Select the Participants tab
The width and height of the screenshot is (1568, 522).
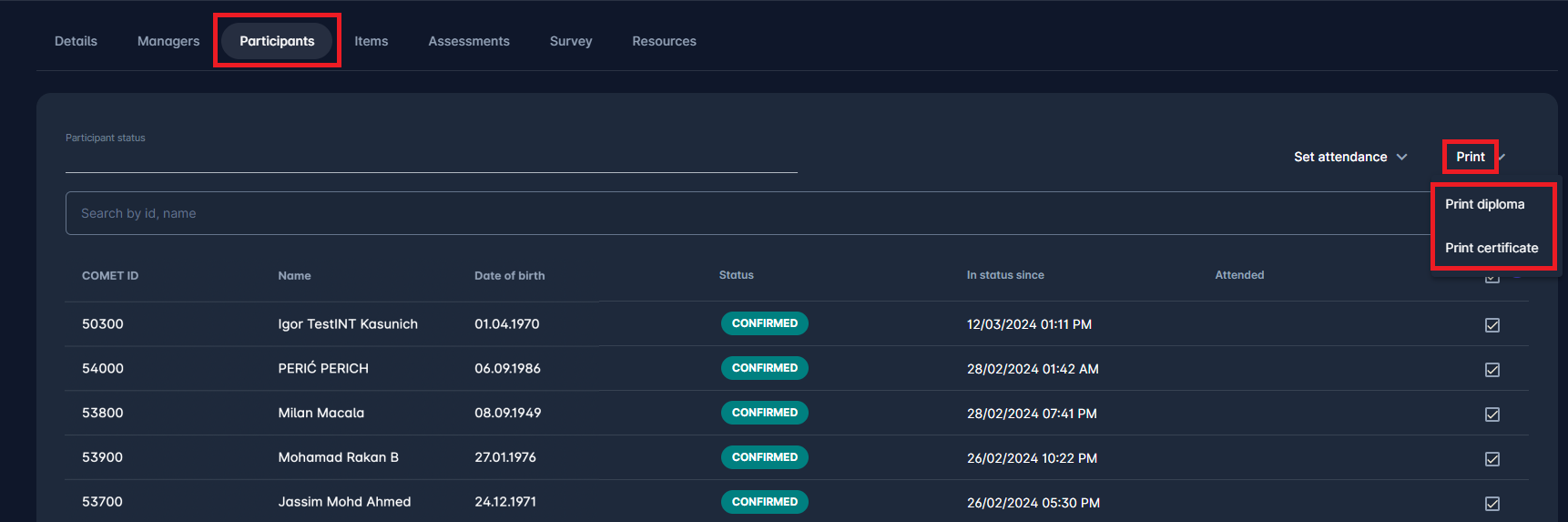277,41
